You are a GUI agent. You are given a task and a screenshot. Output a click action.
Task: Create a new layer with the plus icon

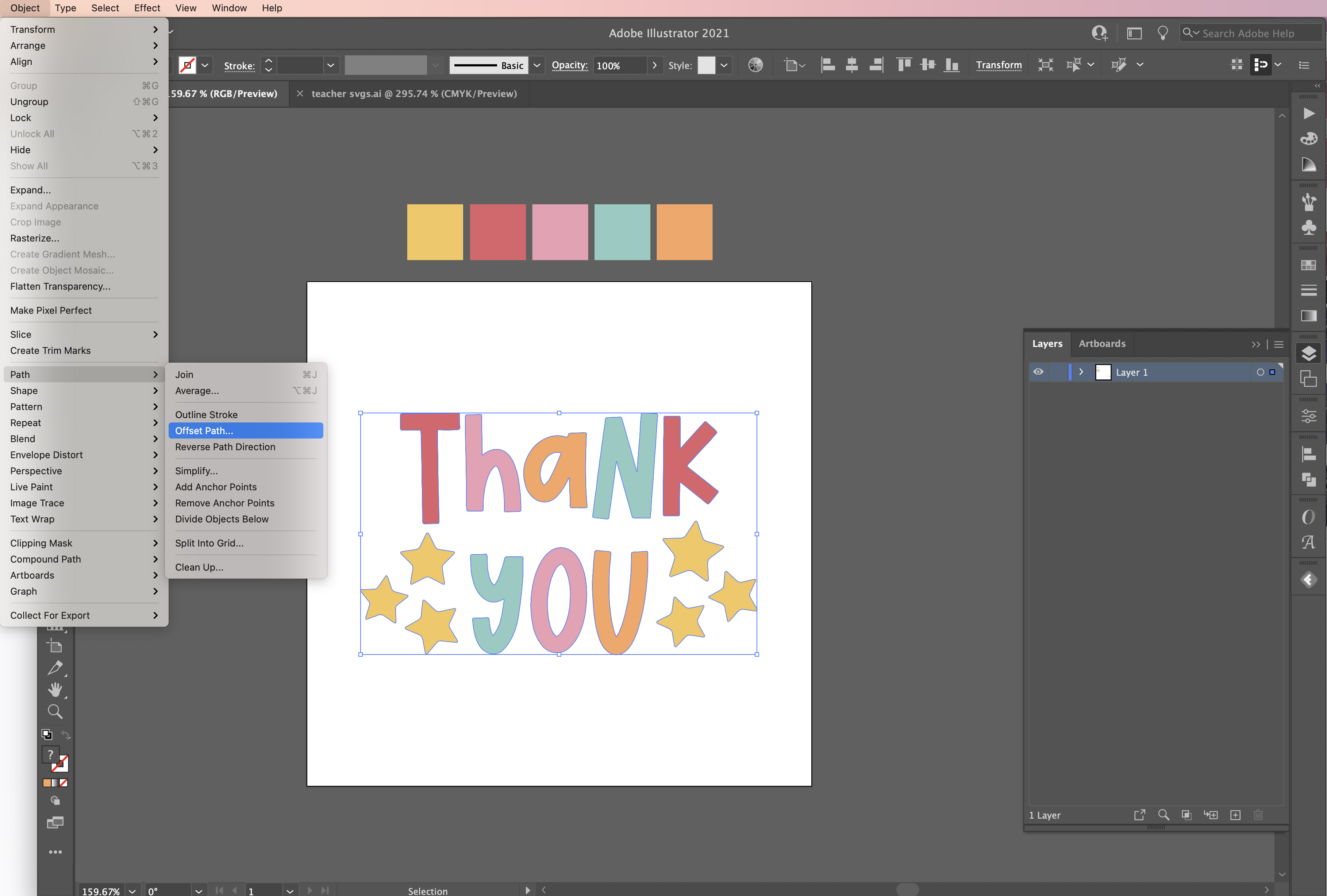(1236, 815)
